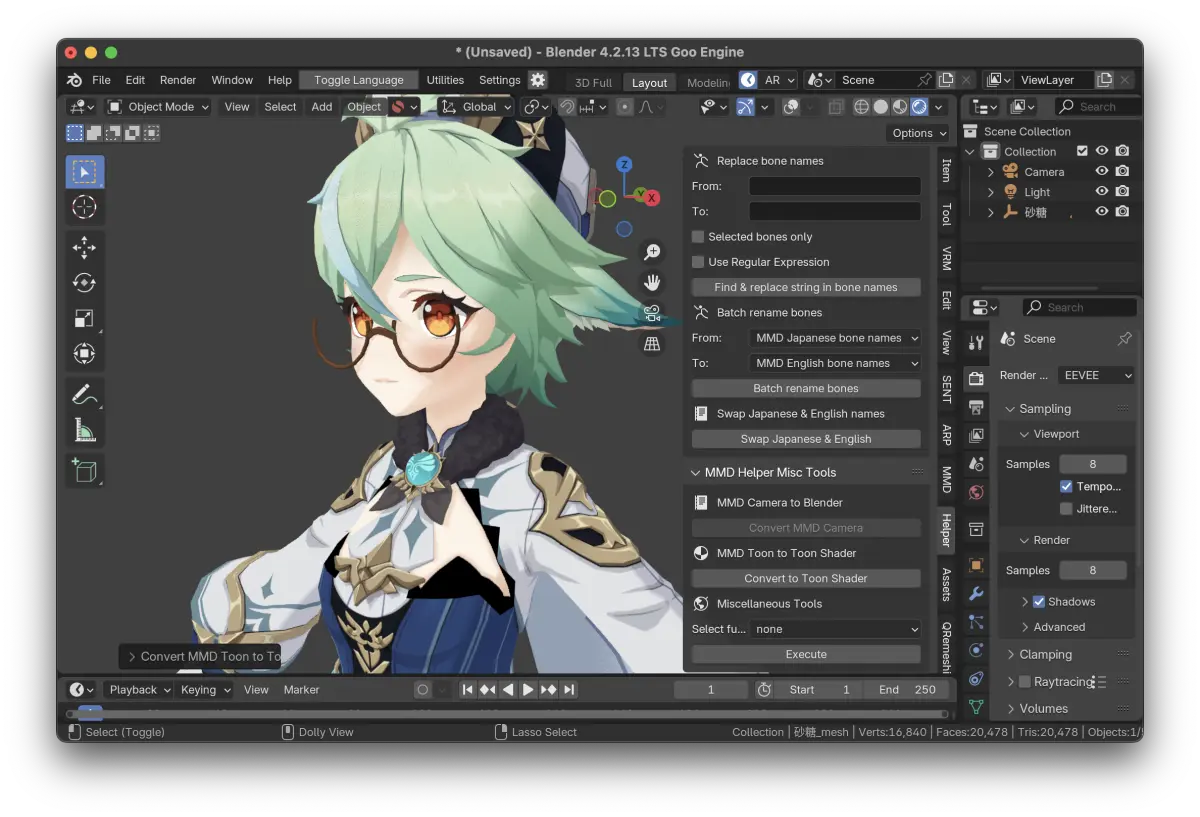This screenshot has width=1200, height=817.
Task: Pin the Scene properties panel
Action: [1124, 339]
